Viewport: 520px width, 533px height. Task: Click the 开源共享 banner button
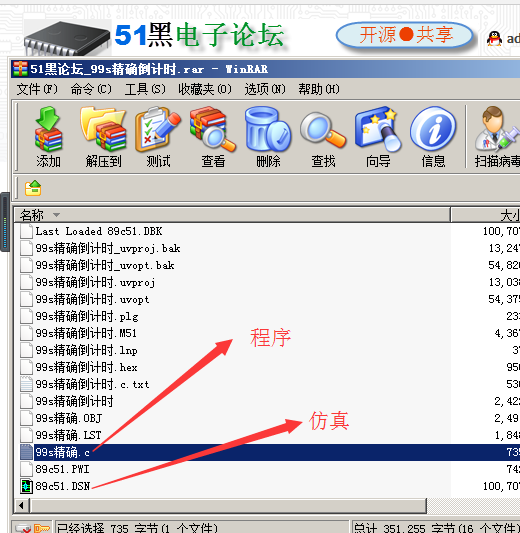coord(404,35)
